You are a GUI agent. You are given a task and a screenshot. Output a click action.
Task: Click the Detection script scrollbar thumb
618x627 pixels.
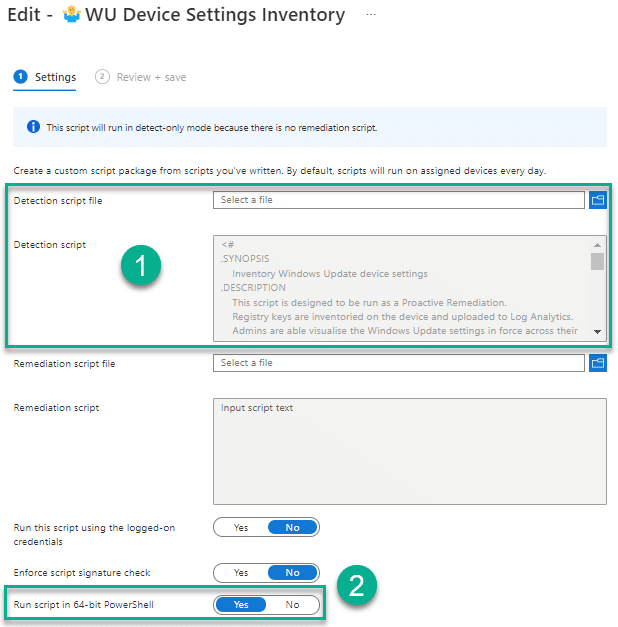pos(597,262)
